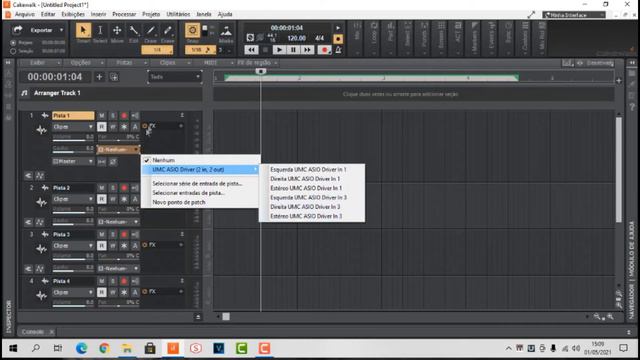Click the 4/4 time signature
The height and width of the screenshot is (360, 640).
click(320, 38)
